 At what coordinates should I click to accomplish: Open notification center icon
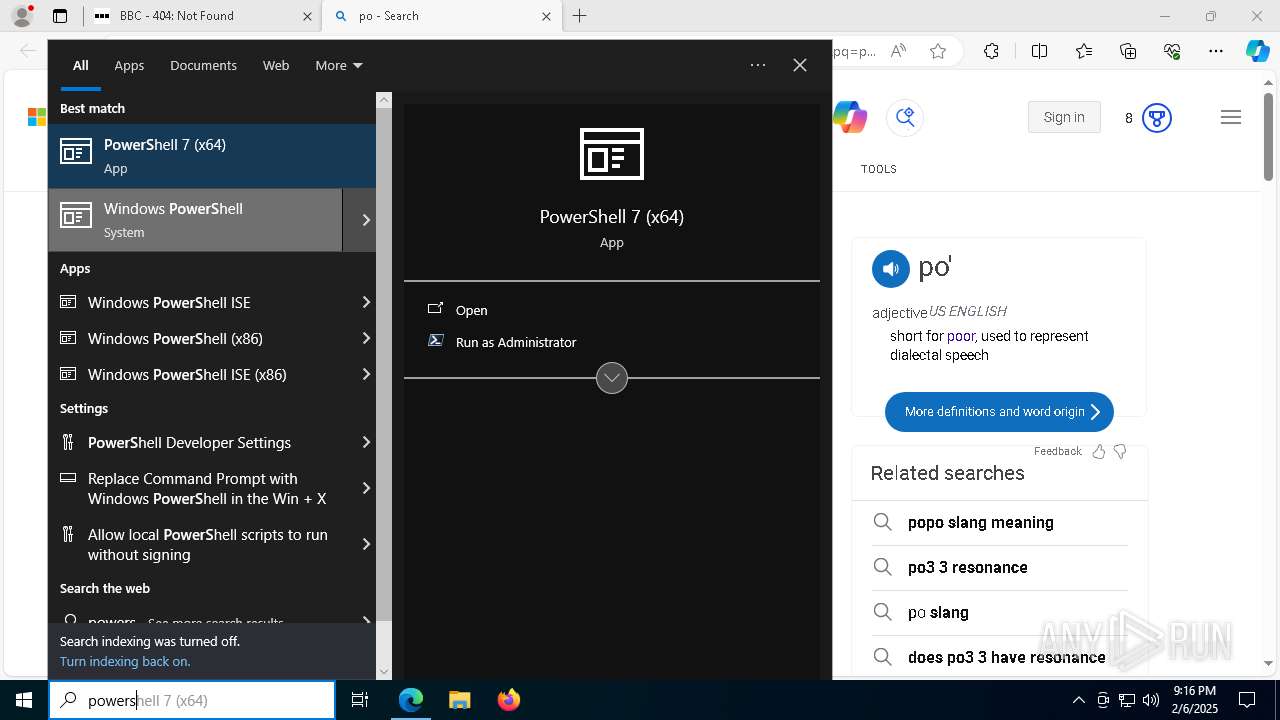[1247, 700]
